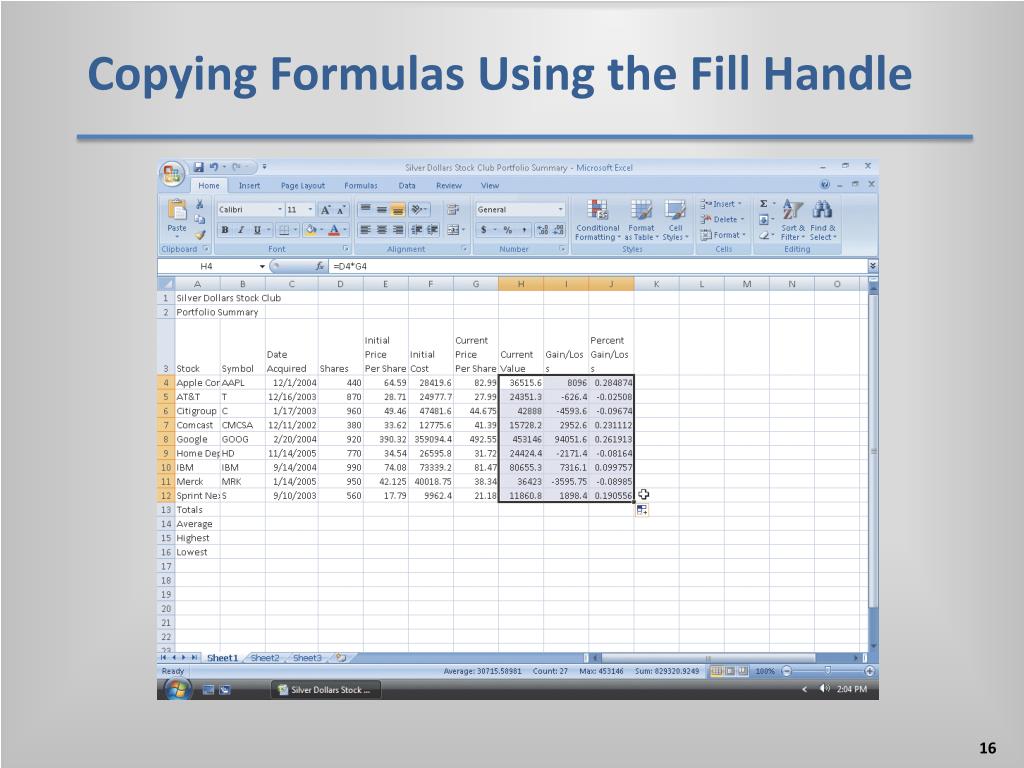Click Silver Dollars Stock taskbar button
This screenshot has width=1024, height=768.
325,690
